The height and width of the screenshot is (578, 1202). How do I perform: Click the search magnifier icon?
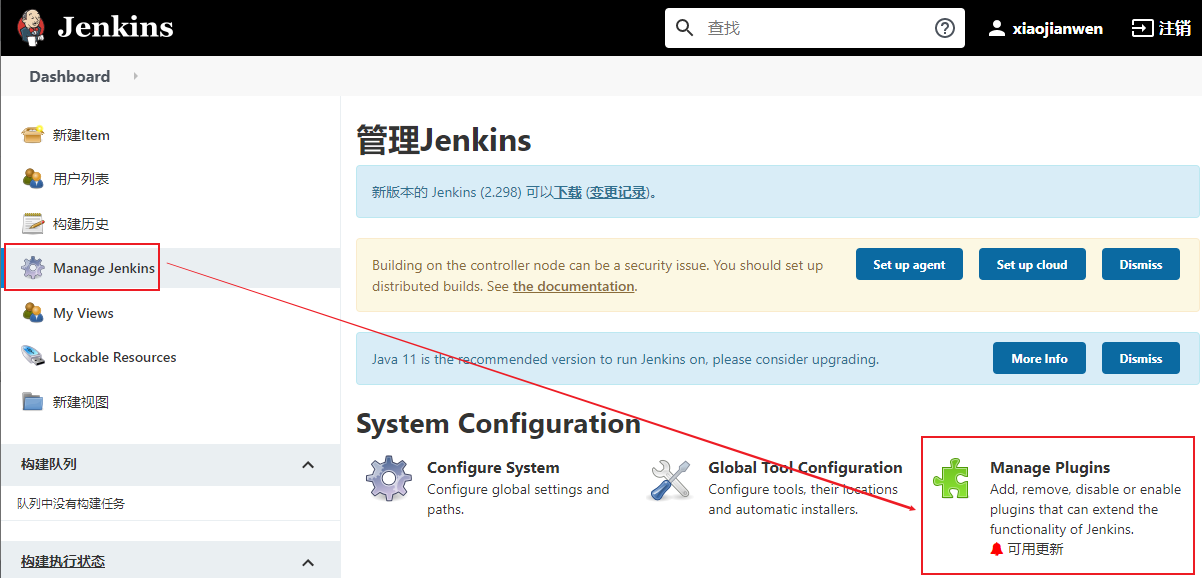tap(685, 28)
